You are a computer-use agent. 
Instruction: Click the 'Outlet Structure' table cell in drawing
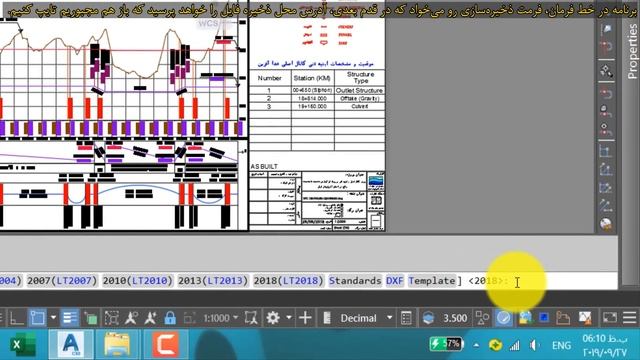click(359, 91)
